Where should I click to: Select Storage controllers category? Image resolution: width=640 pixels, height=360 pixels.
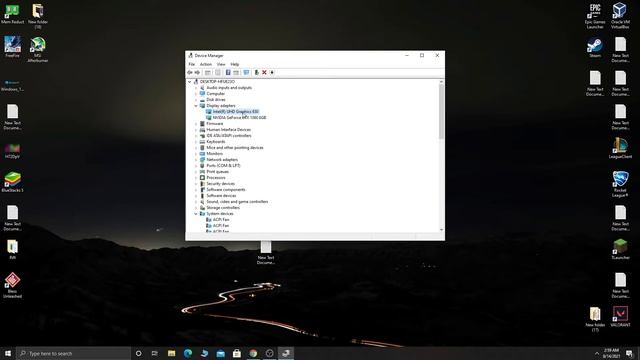(223, 208)
